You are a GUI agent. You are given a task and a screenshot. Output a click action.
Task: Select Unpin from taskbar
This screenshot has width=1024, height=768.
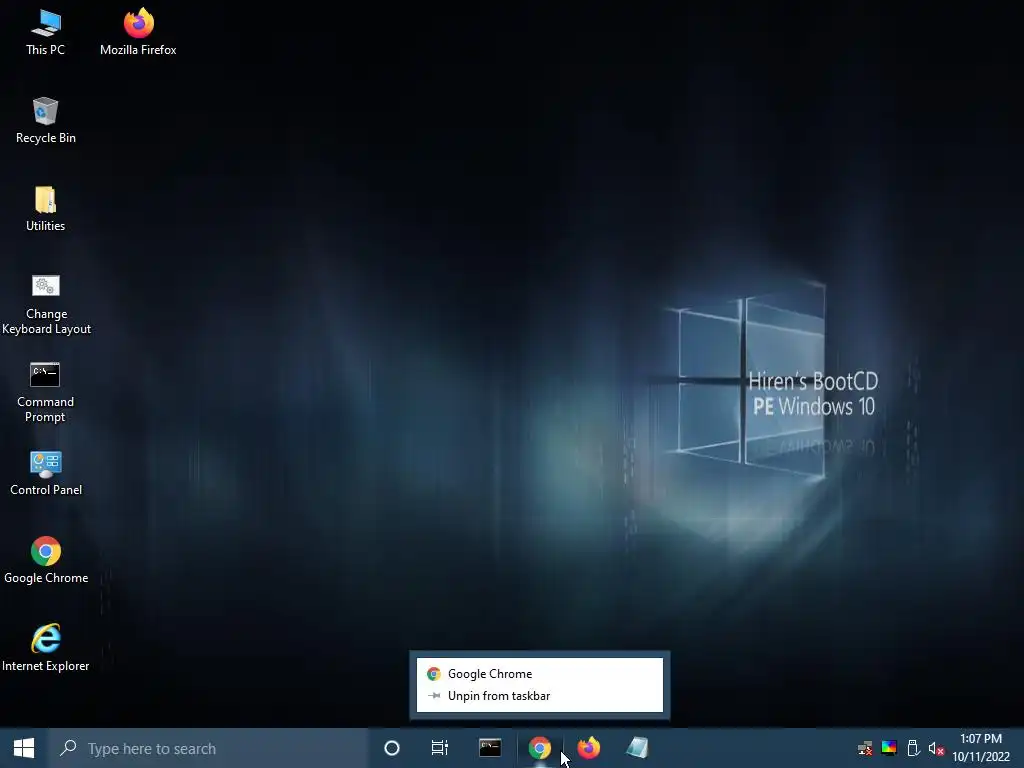click(x=539, y=696)
